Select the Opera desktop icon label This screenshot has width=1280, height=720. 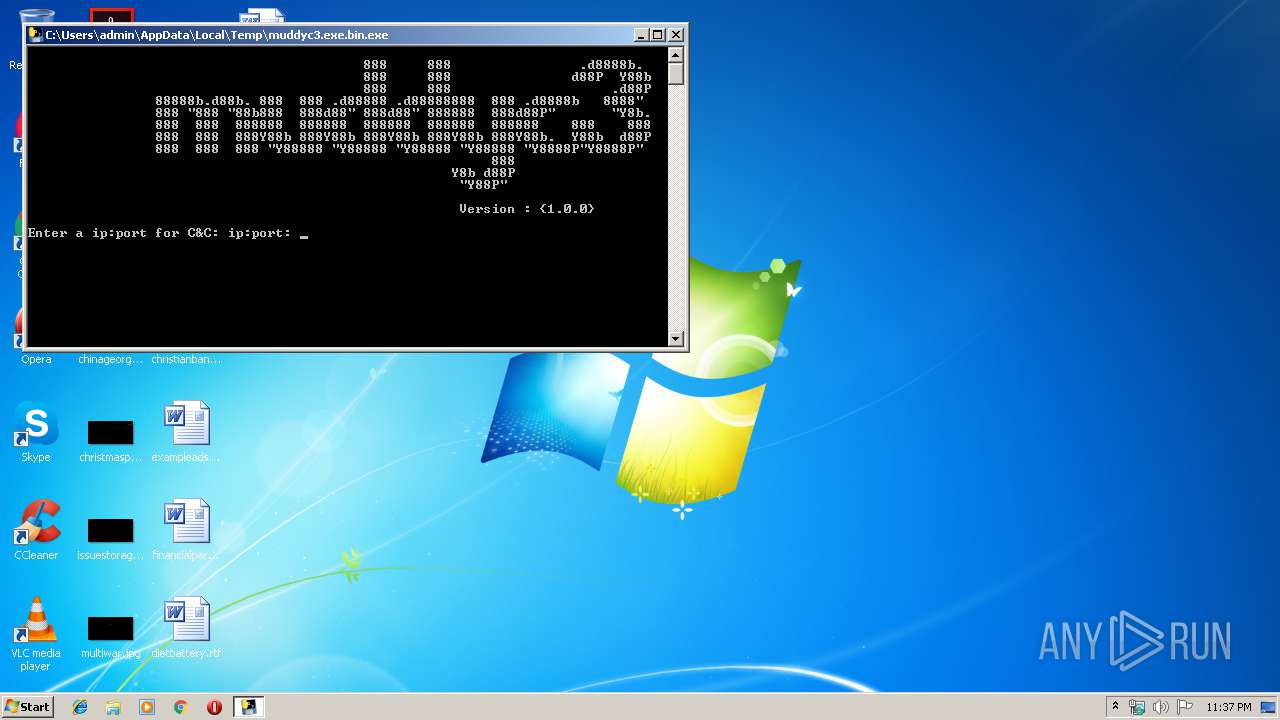pos(36,360)
